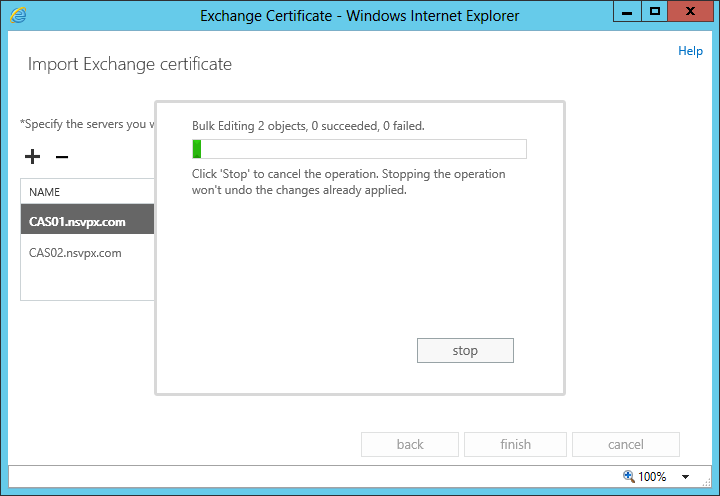The width and height of the screenshot is (720, 496).
Task: Click the cancel button
Action: pos(625,444)
